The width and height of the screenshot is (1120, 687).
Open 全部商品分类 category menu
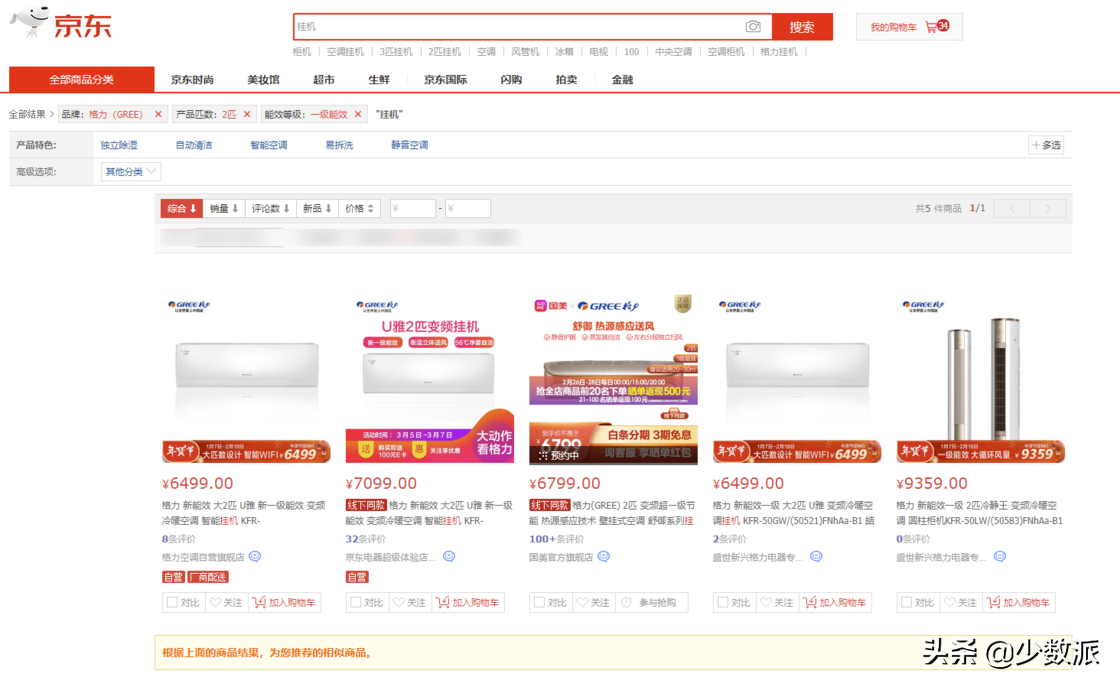coord(81,79)
